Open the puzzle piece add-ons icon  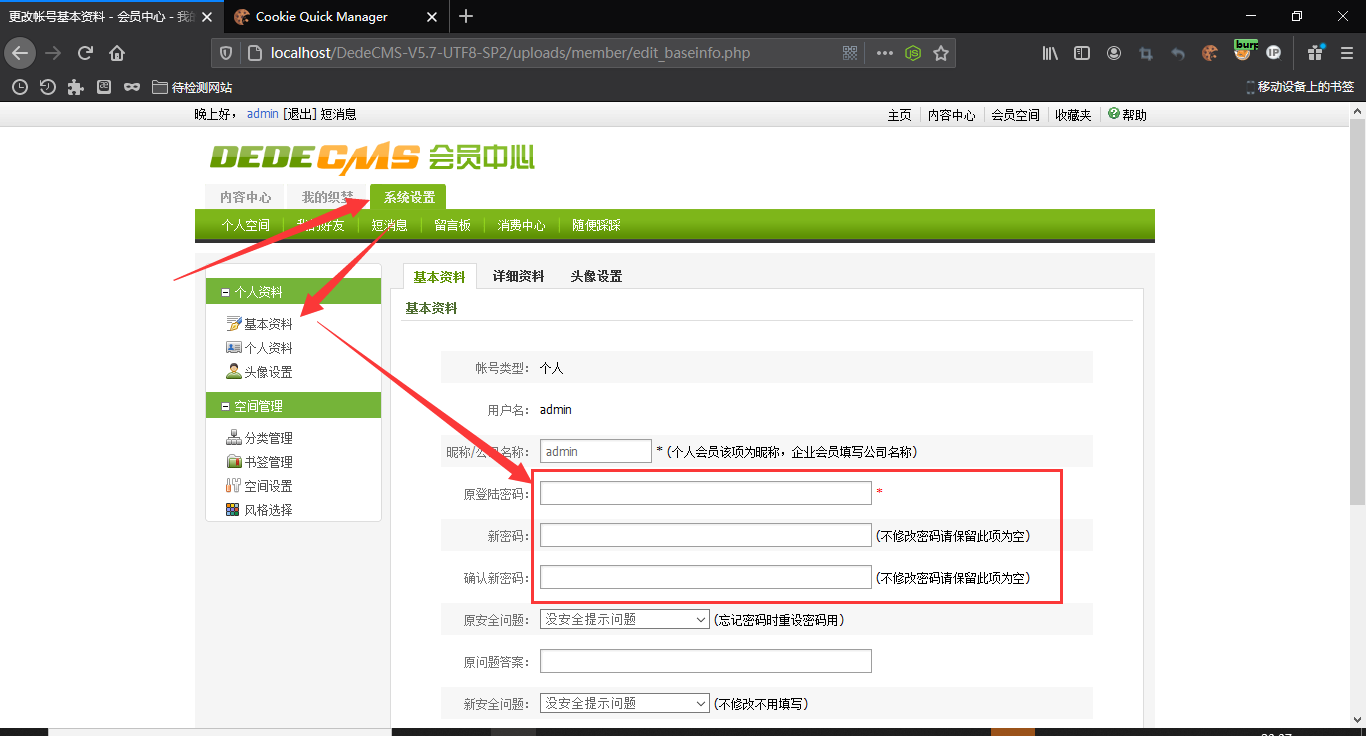tap(75, 87)
